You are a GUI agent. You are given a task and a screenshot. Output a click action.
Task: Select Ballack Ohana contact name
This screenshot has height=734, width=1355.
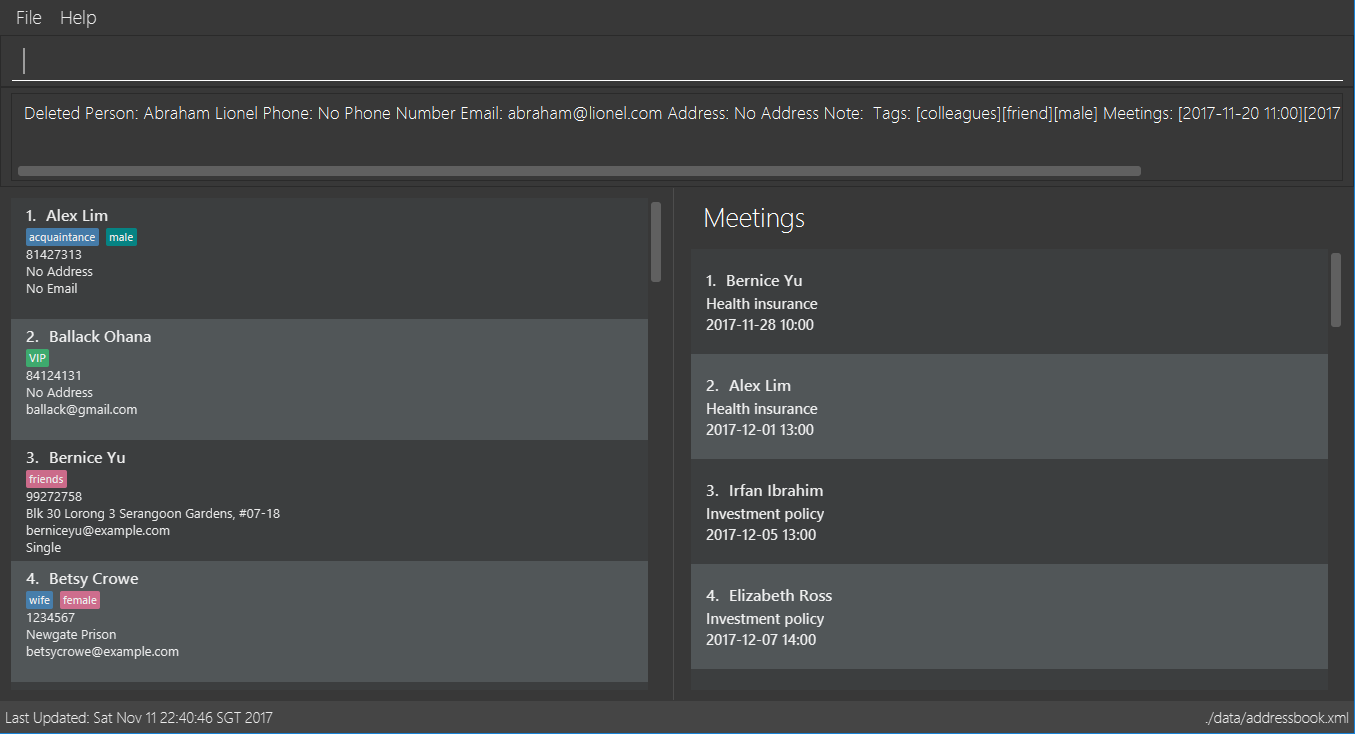tap(100, 337)
